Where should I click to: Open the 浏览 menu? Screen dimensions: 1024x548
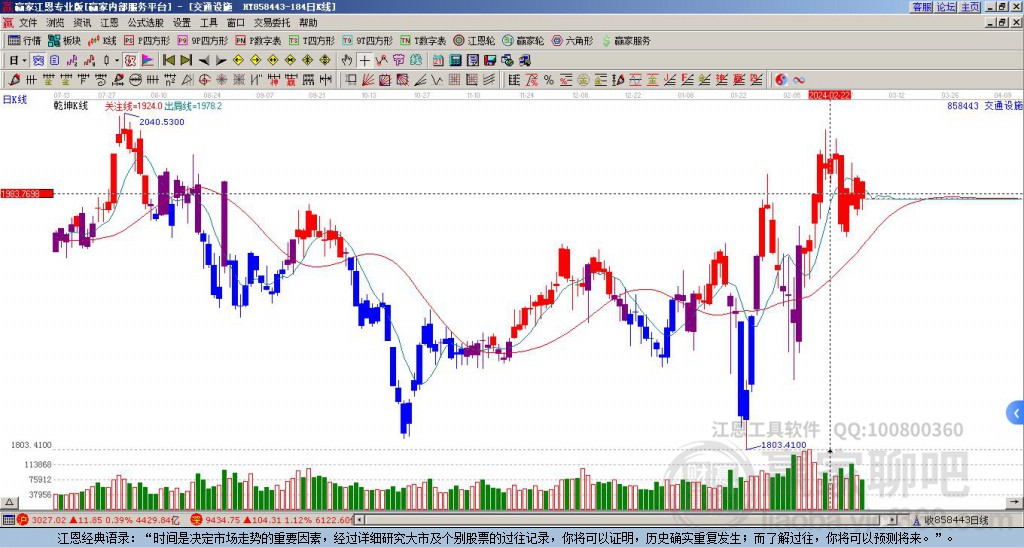pyautogui.click(x=55, y=23)
